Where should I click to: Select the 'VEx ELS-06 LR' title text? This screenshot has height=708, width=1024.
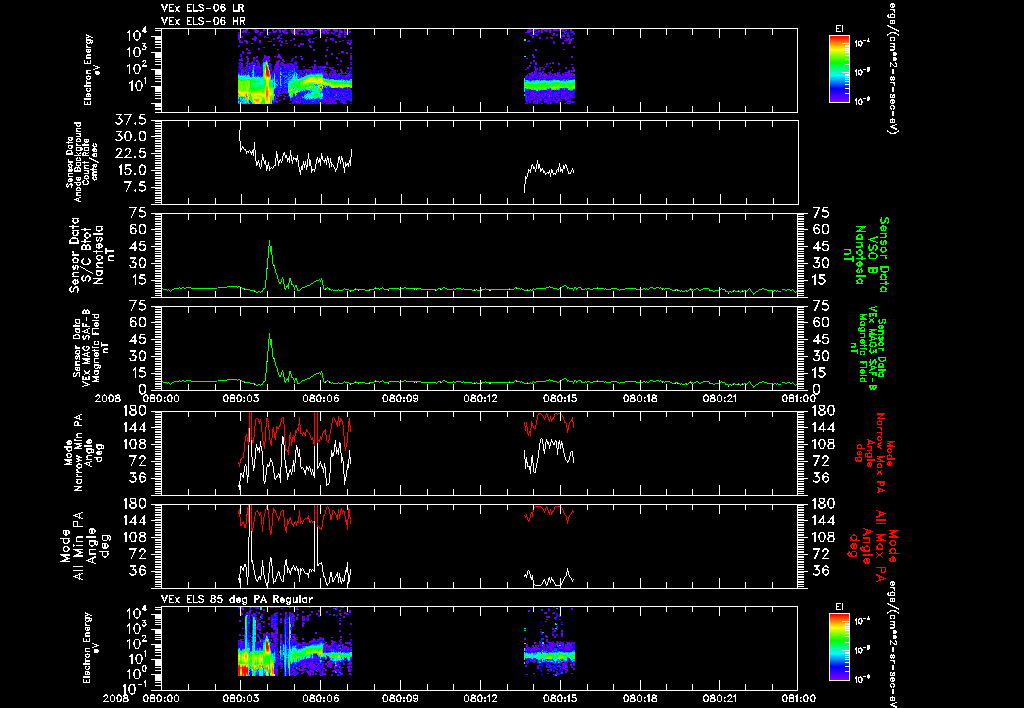click(x=203, y=8)
